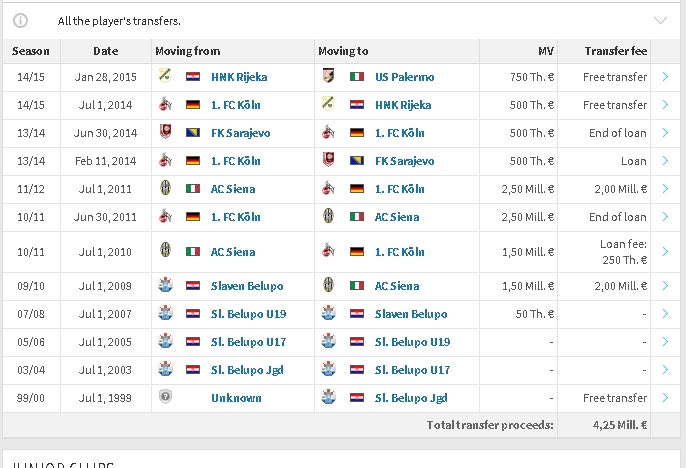Collapse the transfers panel with top-right chevron
Screen dimensions: 686x468
click(660, 20)
